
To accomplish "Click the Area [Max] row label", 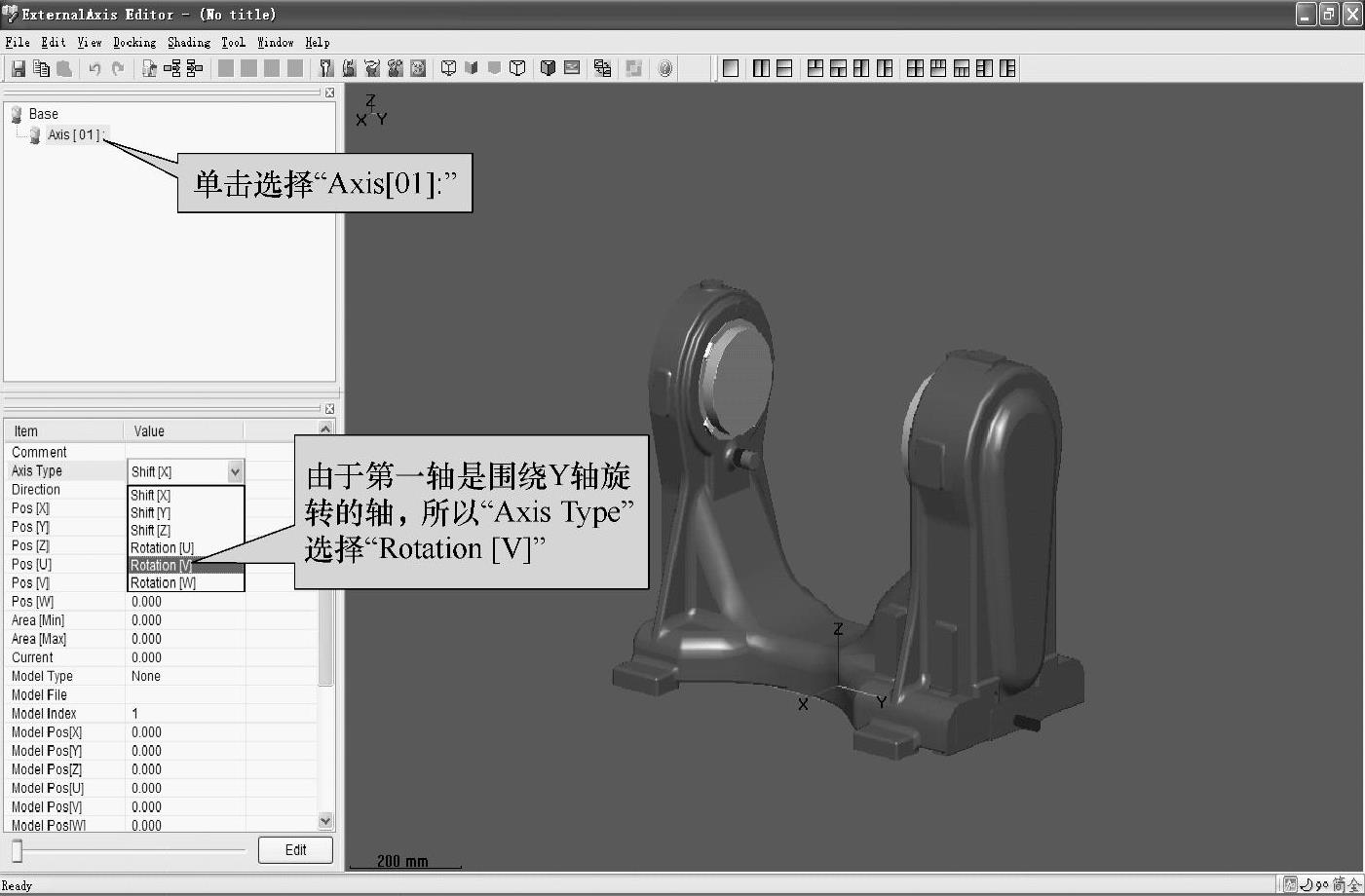I will click(39, 639).
